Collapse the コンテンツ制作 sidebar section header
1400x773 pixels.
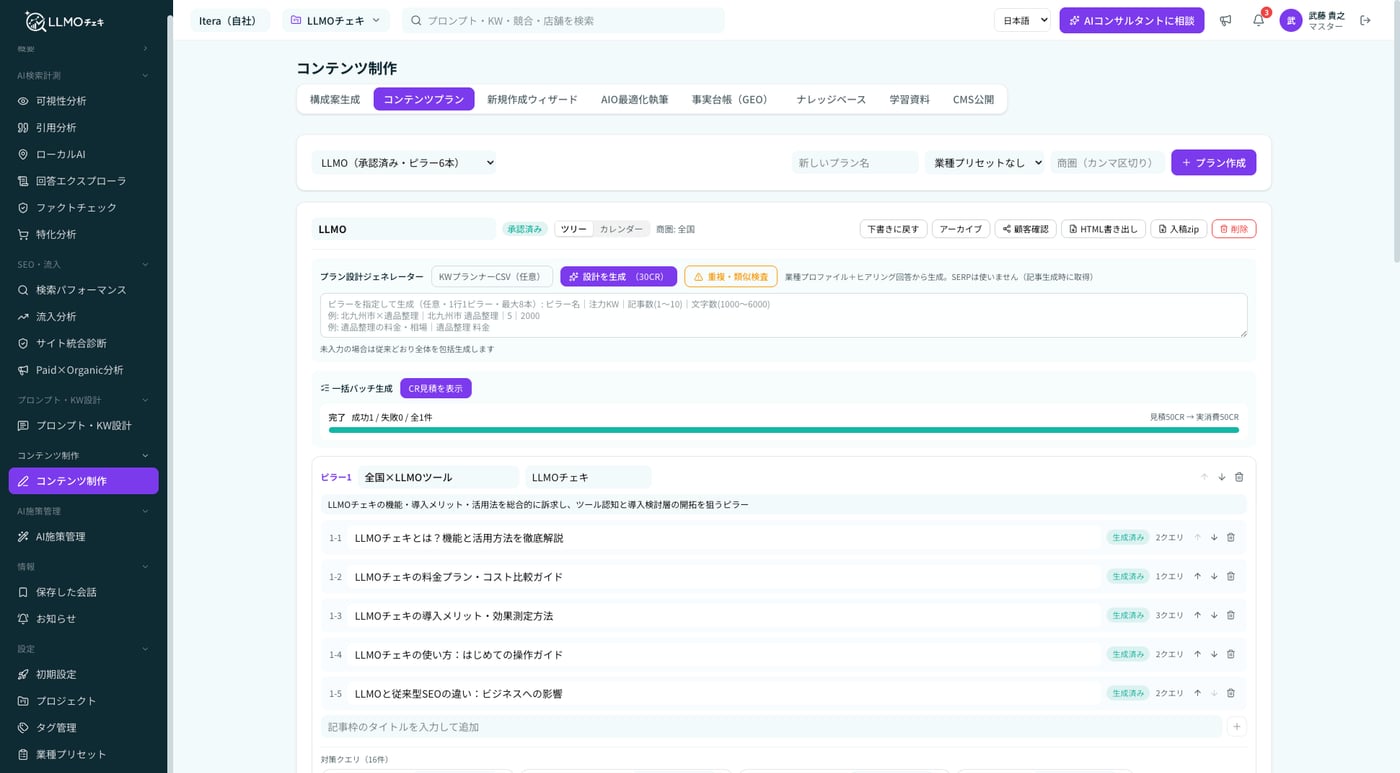point(83,455)
